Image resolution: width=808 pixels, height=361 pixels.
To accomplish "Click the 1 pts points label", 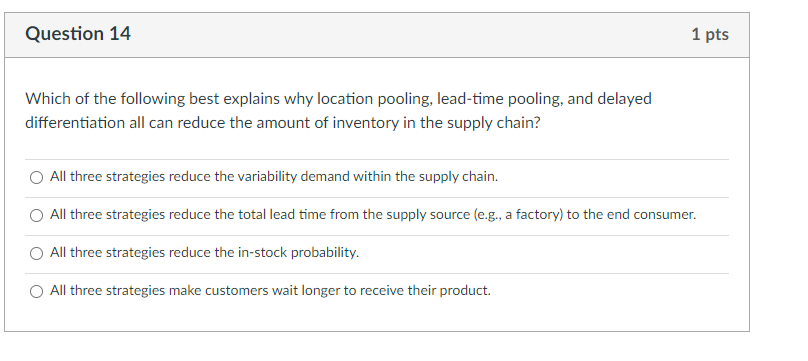I will click(x=710, y=35).
